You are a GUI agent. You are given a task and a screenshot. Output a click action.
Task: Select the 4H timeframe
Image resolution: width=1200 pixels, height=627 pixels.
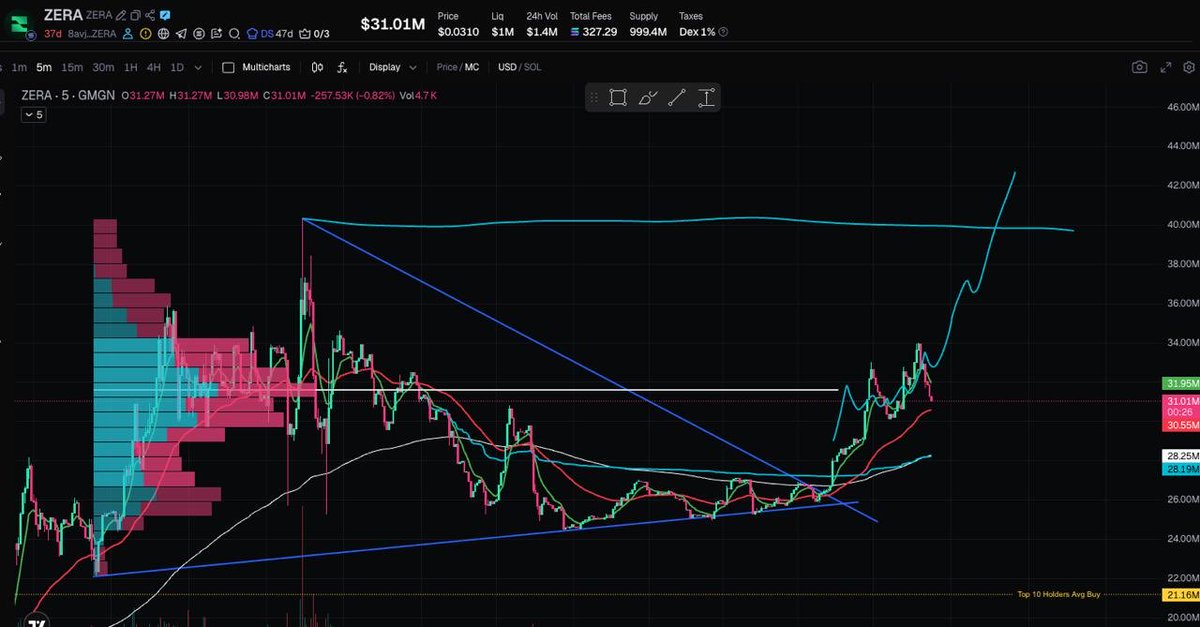(153, 67)
